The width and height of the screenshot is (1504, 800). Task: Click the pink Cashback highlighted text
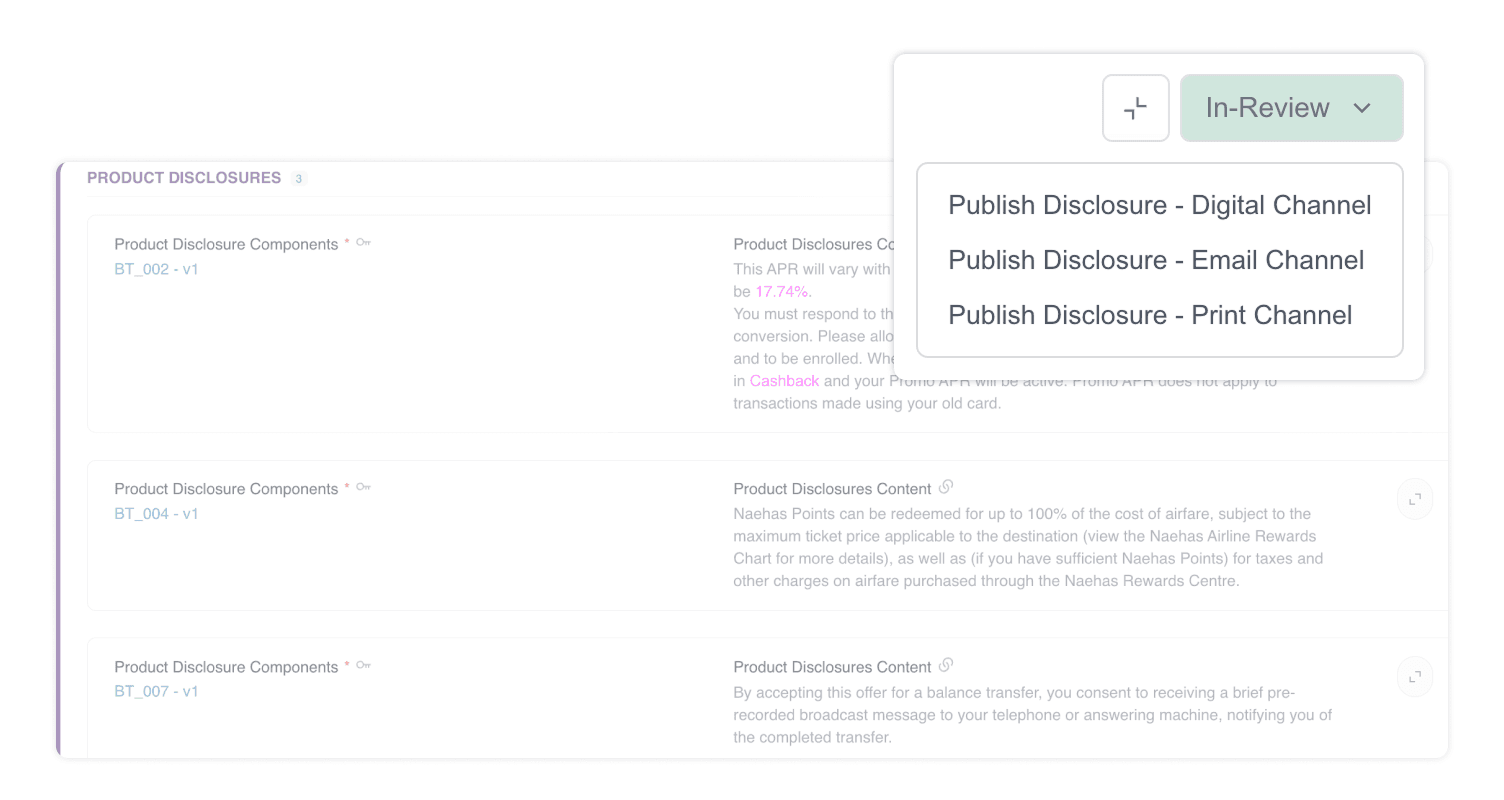click(x=784, y=381)
